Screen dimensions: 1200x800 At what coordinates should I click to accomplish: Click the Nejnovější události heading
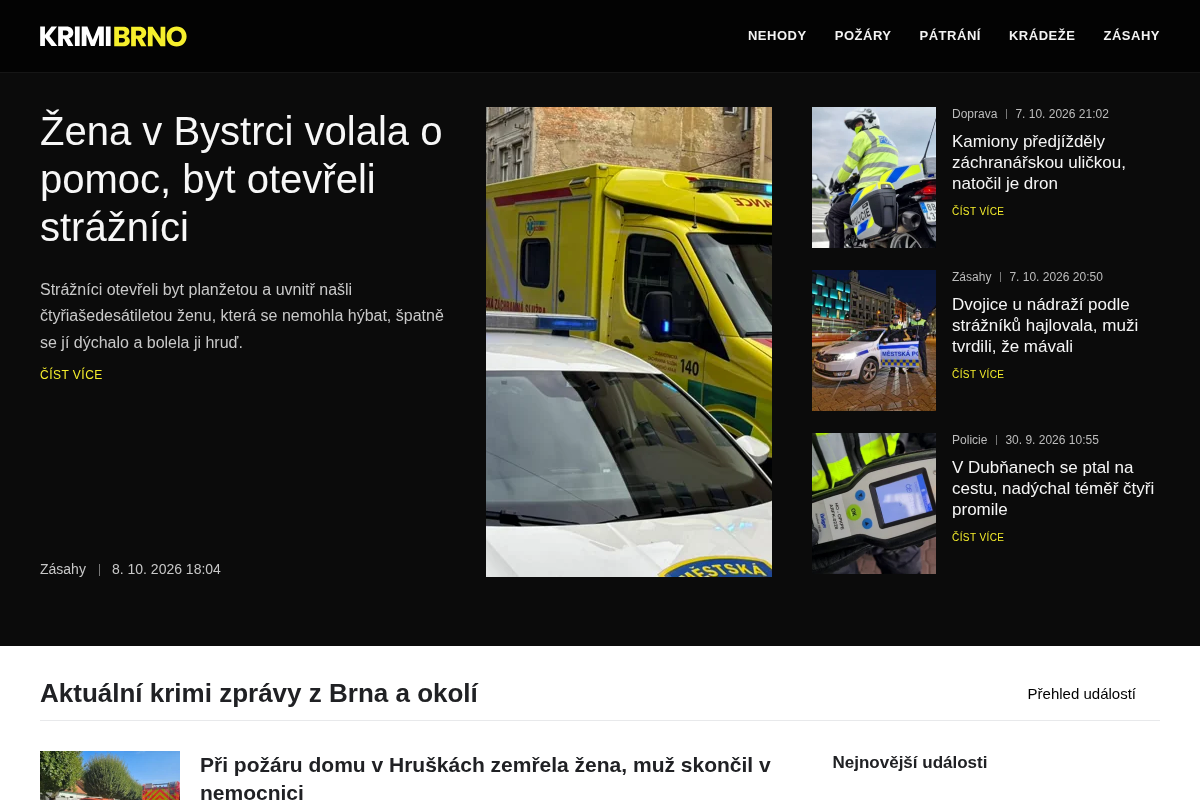point(910,762)
